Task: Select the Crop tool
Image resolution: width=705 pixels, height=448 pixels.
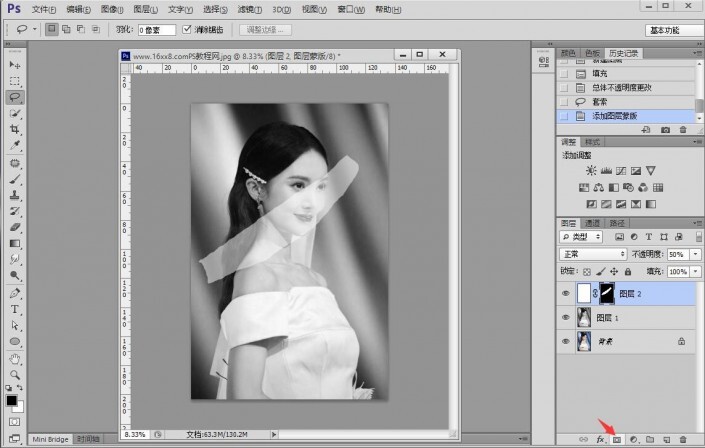Action: (x=15, y=130)
